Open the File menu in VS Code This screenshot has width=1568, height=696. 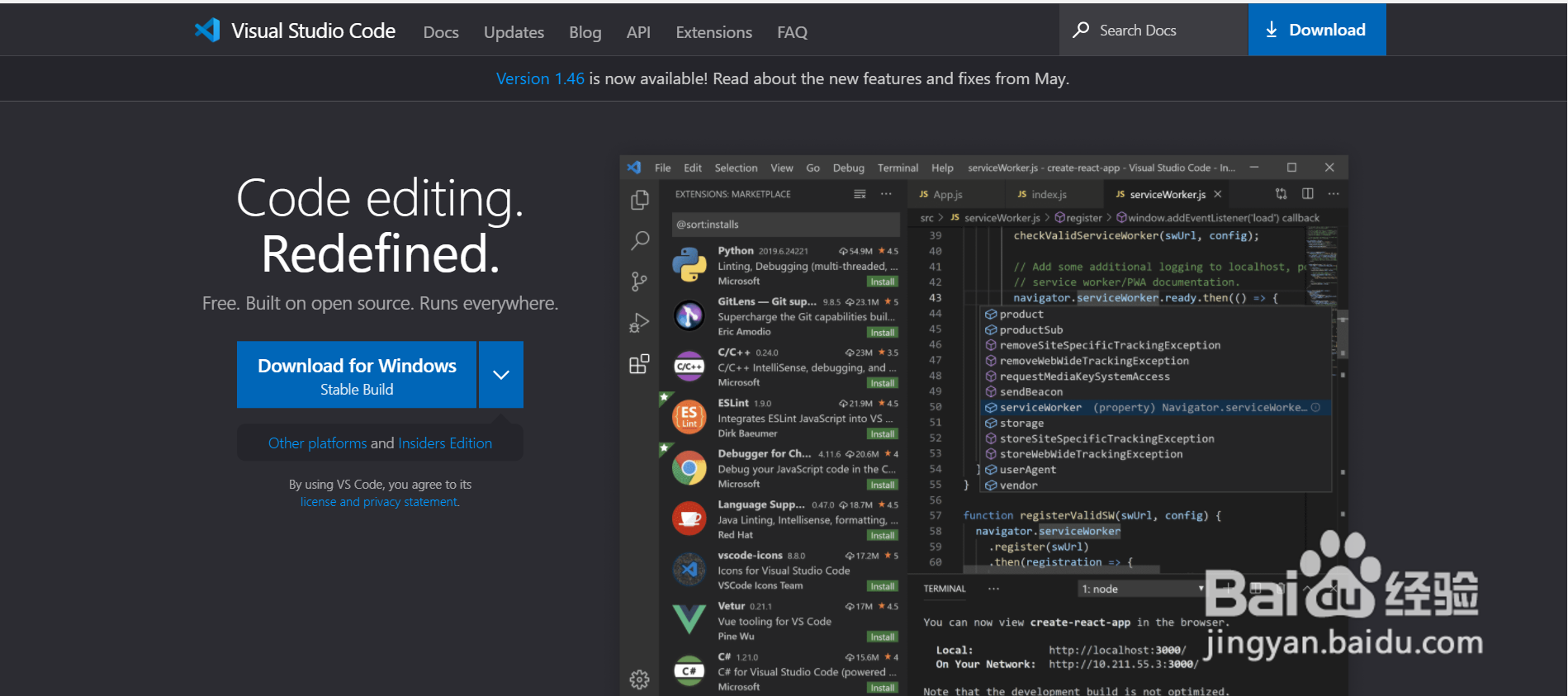pos(662,168)
